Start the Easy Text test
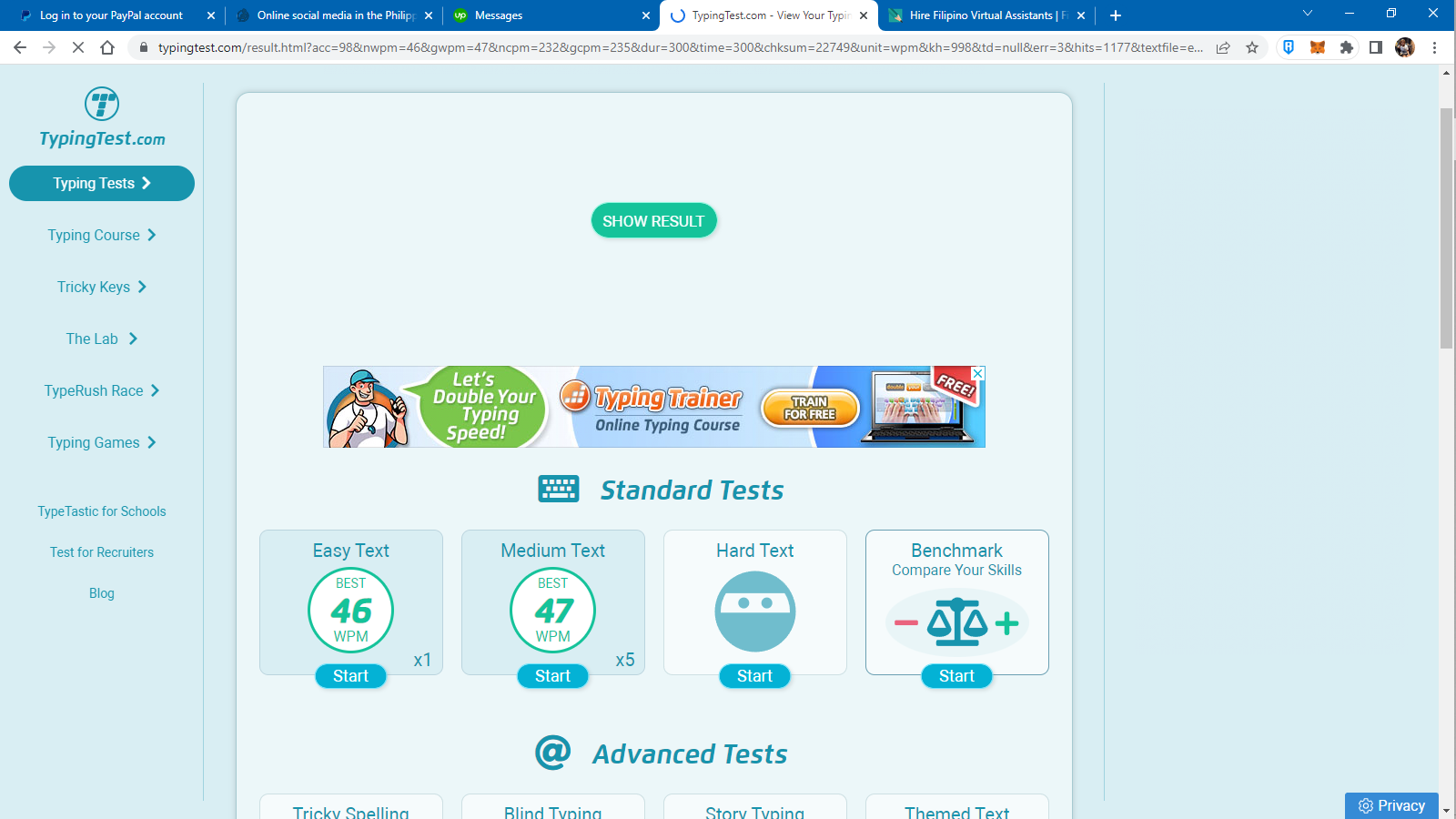The height and width of the screenshot is (819, 1456). tap(351, 676)
